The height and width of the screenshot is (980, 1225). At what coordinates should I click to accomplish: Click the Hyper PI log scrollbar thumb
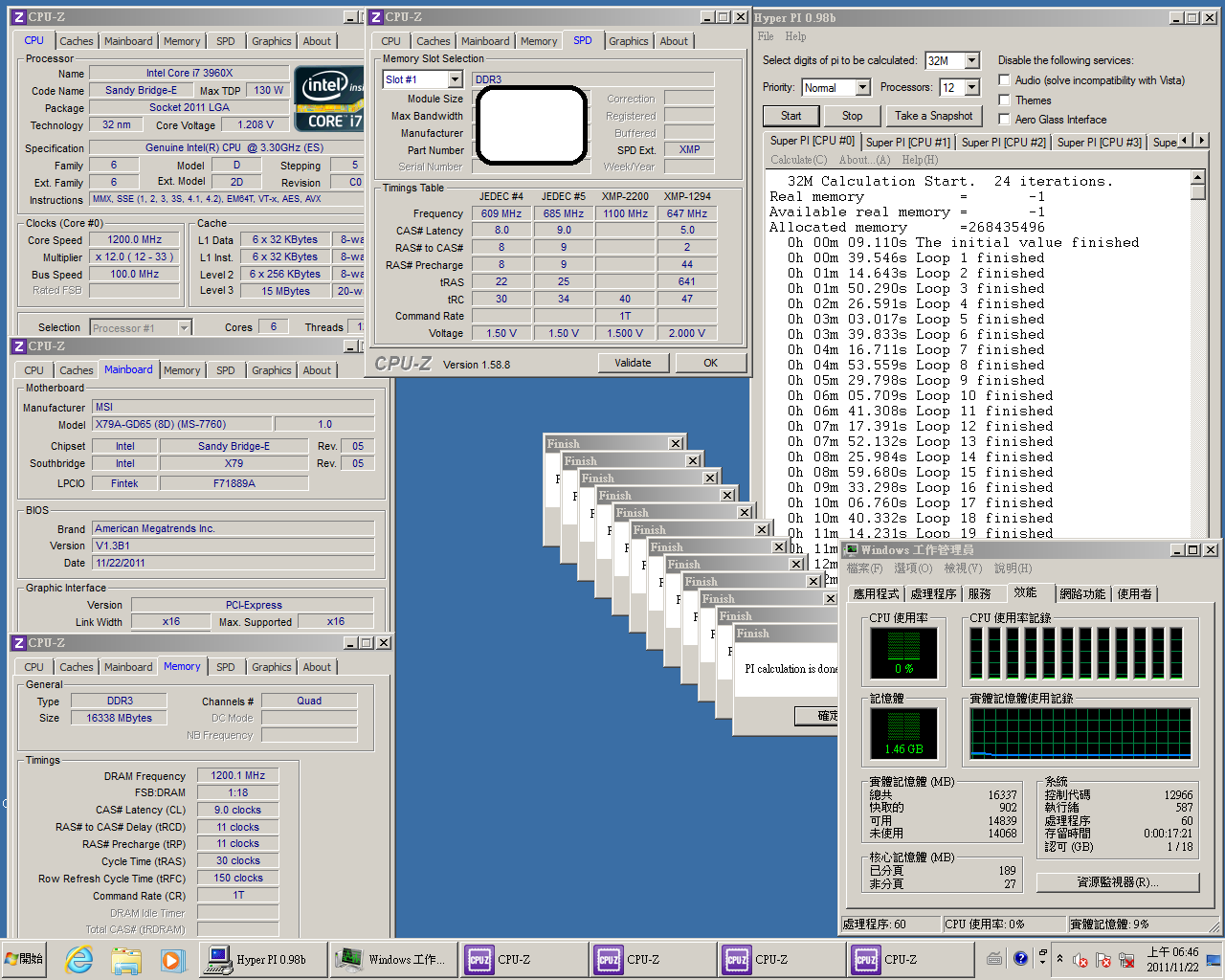click(x=1198, y=192)
